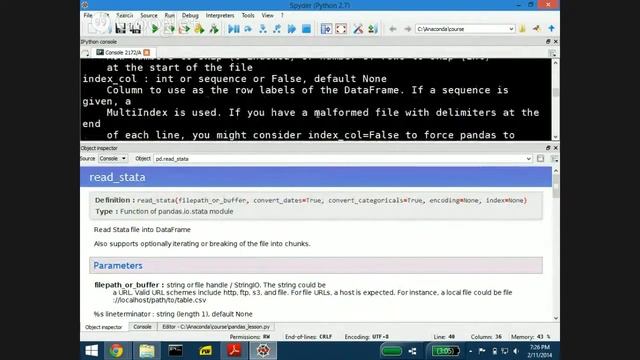This screenshot has width=640, height=360.
Task: Open Google Chrome from the taskbar
Action: tap(116, 351)
